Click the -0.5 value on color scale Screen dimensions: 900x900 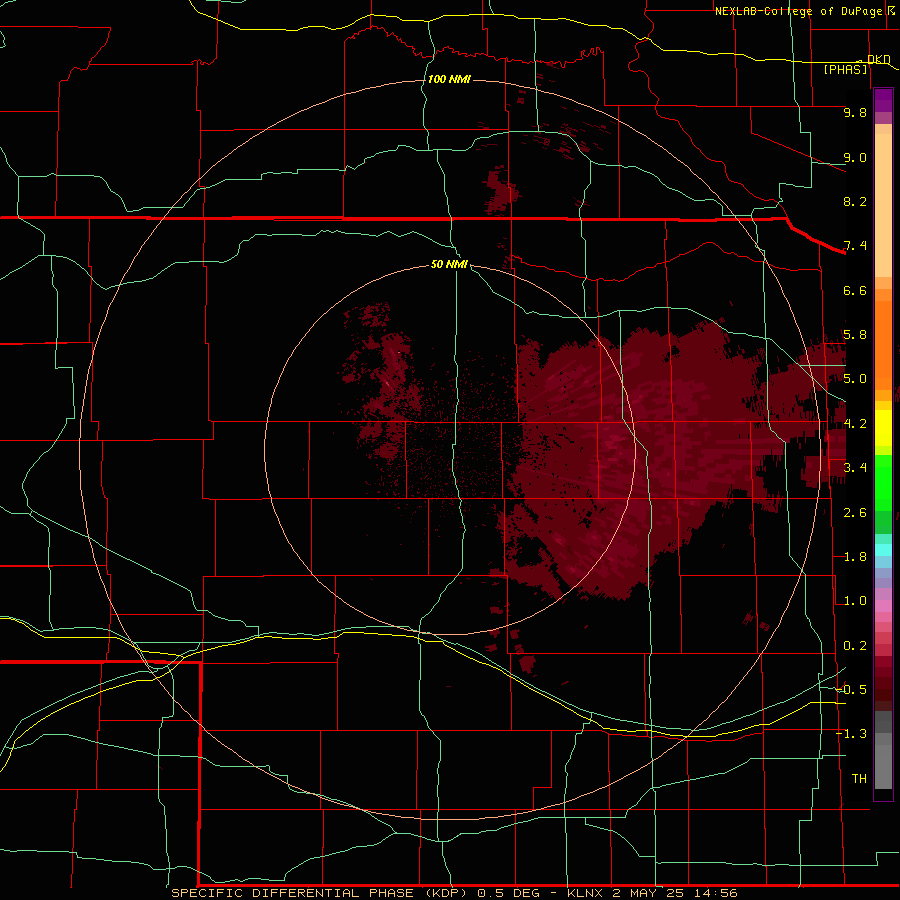click(x=851, y=689)
